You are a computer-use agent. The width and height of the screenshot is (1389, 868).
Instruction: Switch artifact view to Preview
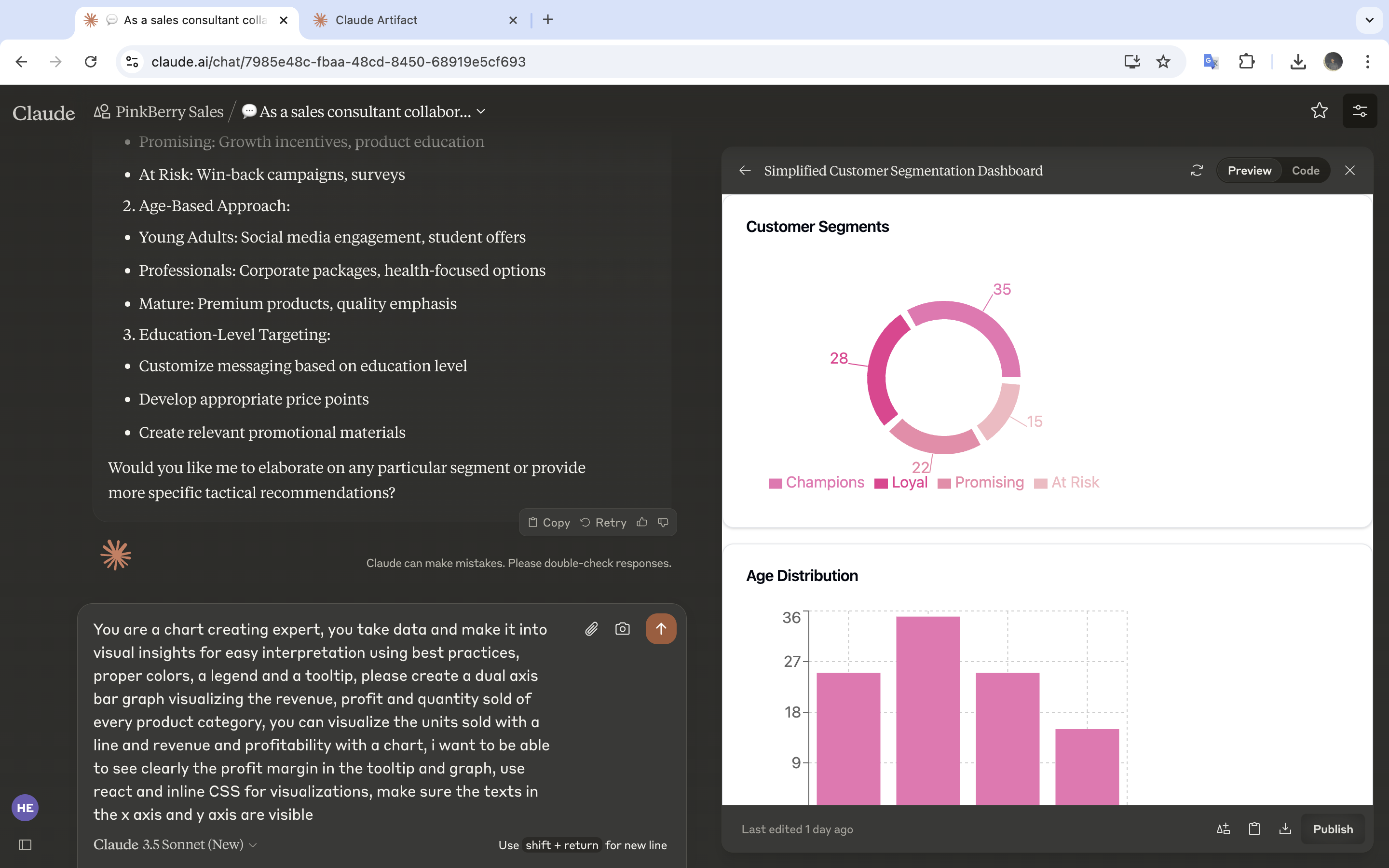pyautogui.click(x=1249, y=171)
